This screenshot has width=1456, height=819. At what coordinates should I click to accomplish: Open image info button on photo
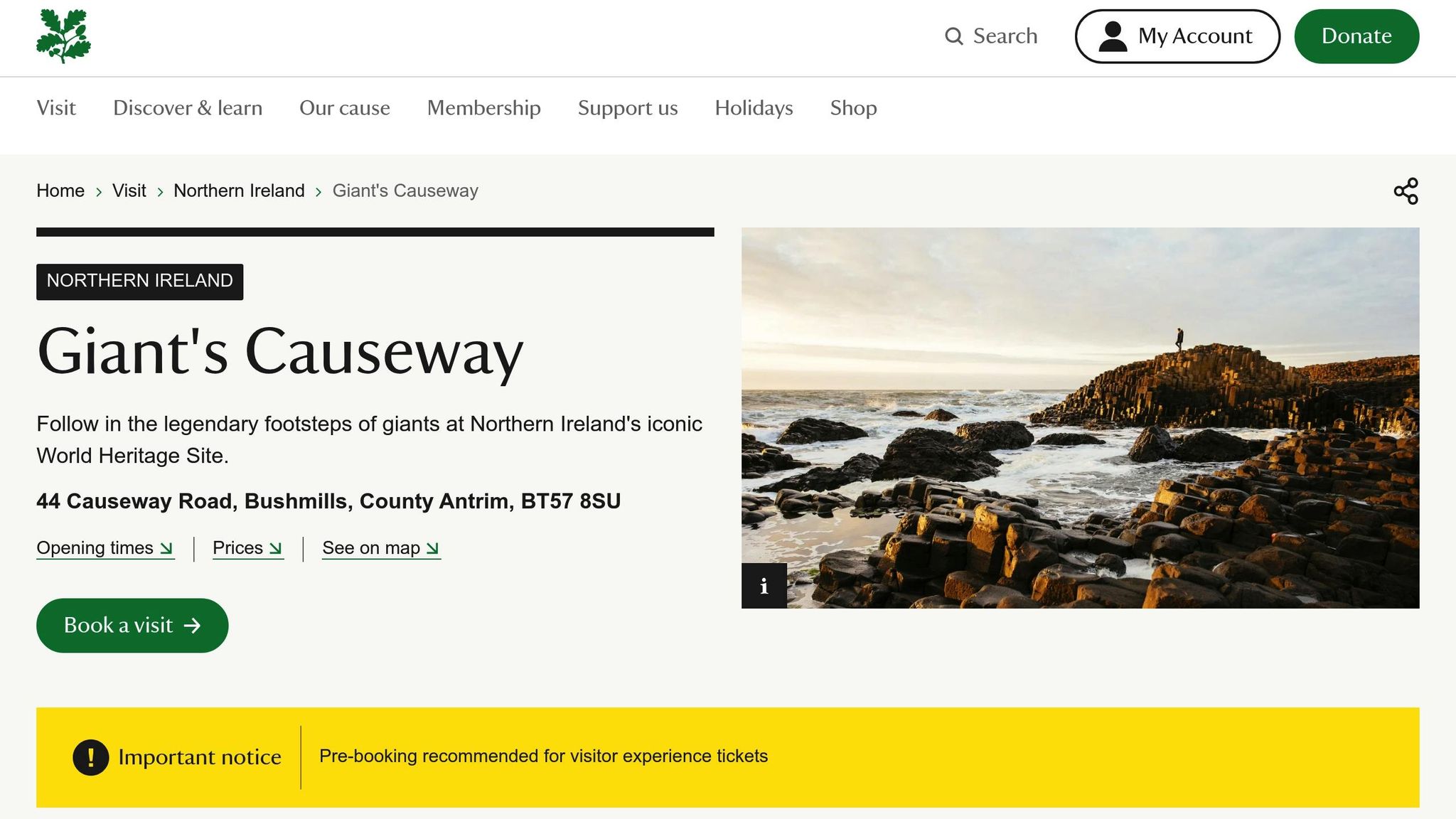point(764,586)
